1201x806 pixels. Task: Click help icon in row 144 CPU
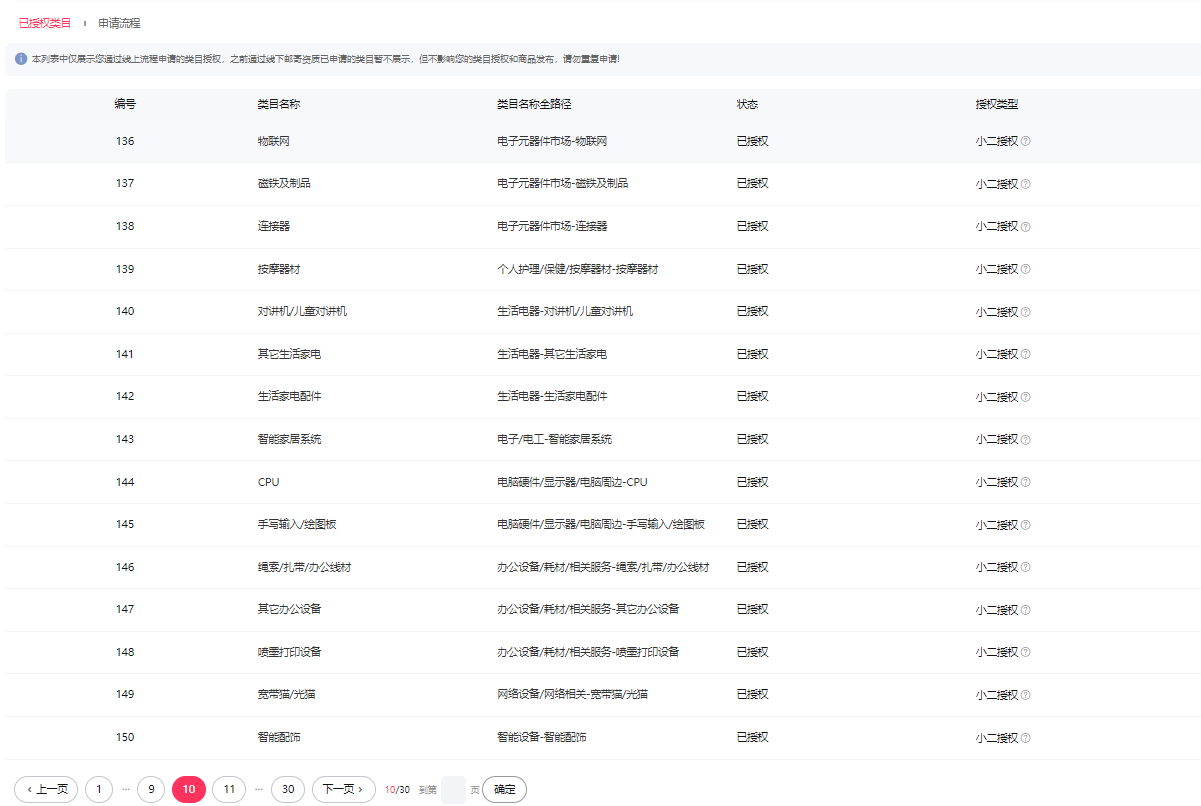pos(1025,483)
